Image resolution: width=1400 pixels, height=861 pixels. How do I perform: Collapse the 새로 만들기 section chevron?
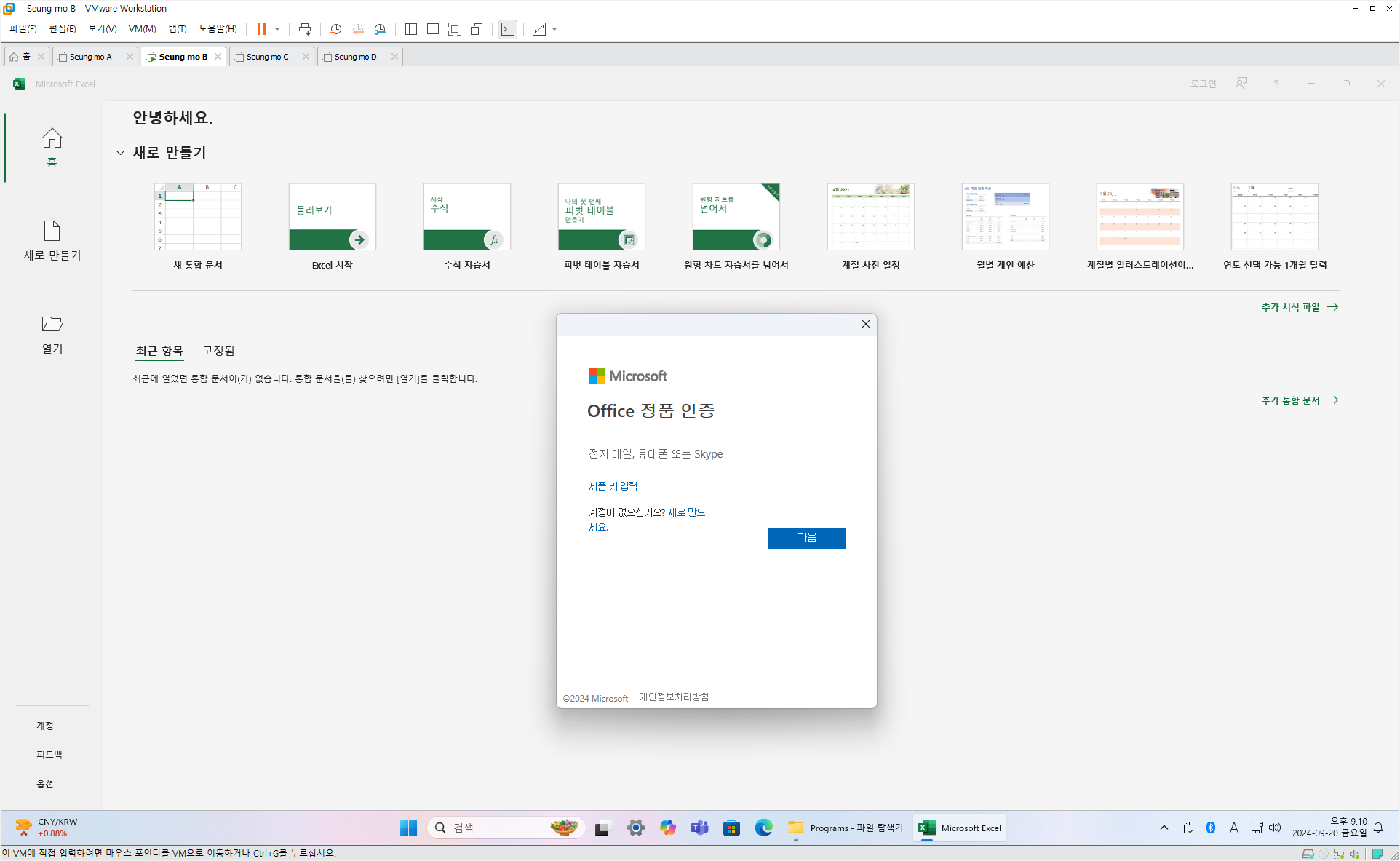coord(120,153)
